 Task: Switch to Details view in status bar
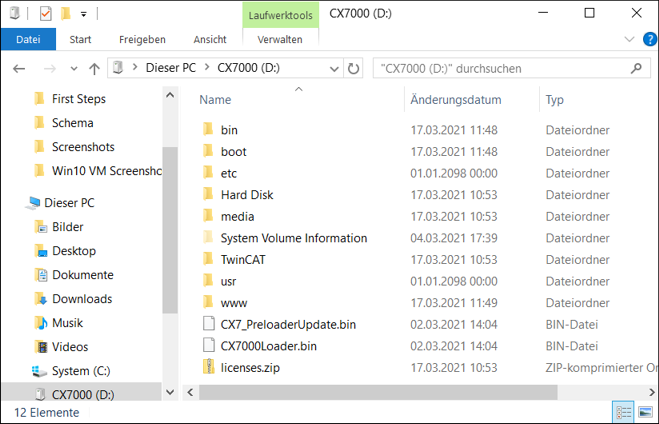(624, 413)
